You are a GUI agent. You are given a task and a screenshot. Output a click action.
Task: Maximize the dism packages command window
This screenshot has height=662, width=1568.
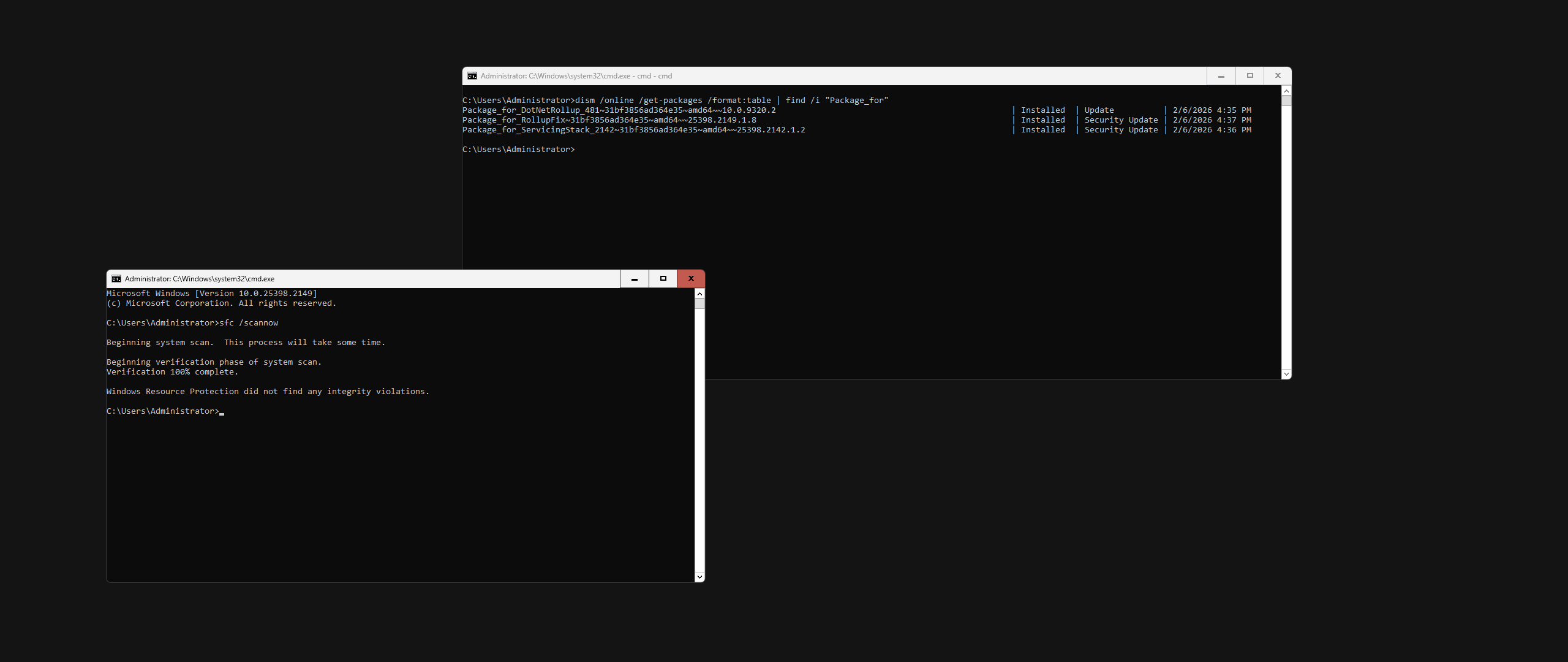click(1249, 76)
